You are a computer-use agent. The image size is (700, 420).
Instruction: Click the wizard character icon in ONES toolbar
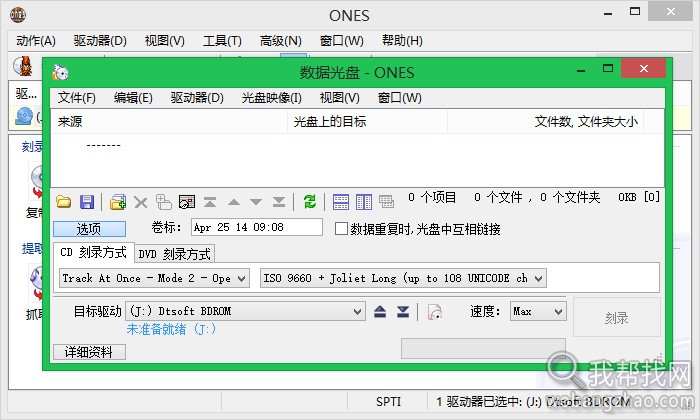click(x=23, y=66)
